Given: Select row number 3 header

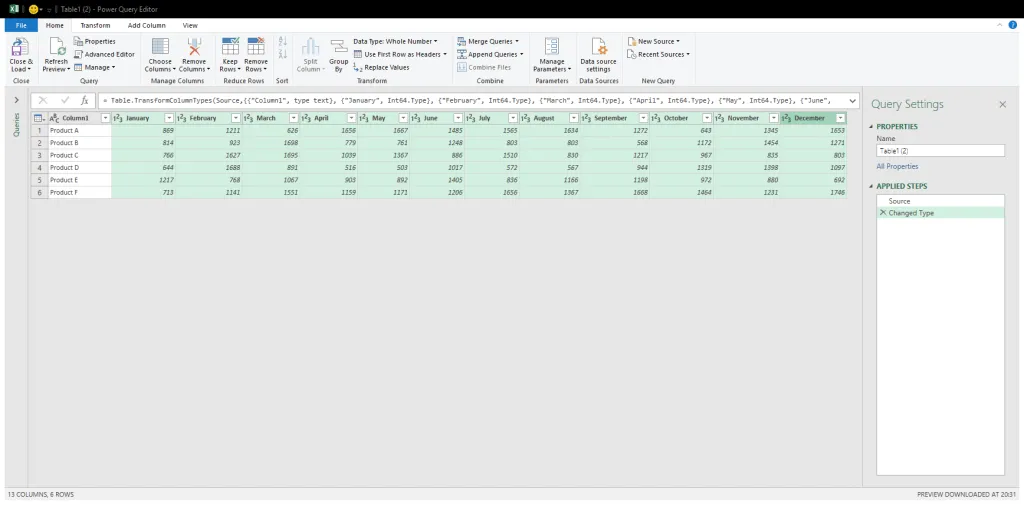Looking at the screenshot, I should [x=40, y=155].
